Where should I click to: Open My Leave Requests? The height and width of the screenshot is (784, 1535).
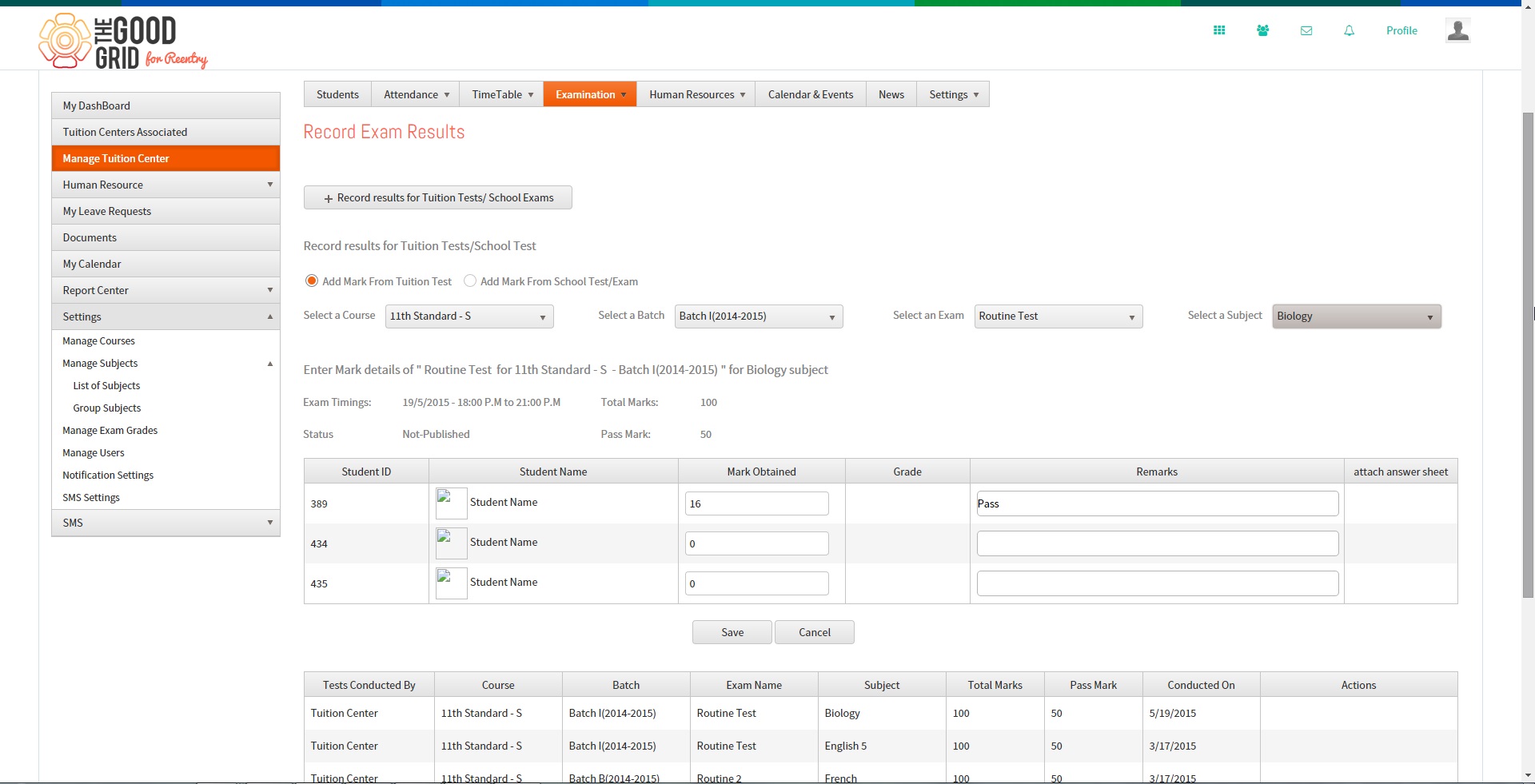pyautogui.click(x=165, y=211)
